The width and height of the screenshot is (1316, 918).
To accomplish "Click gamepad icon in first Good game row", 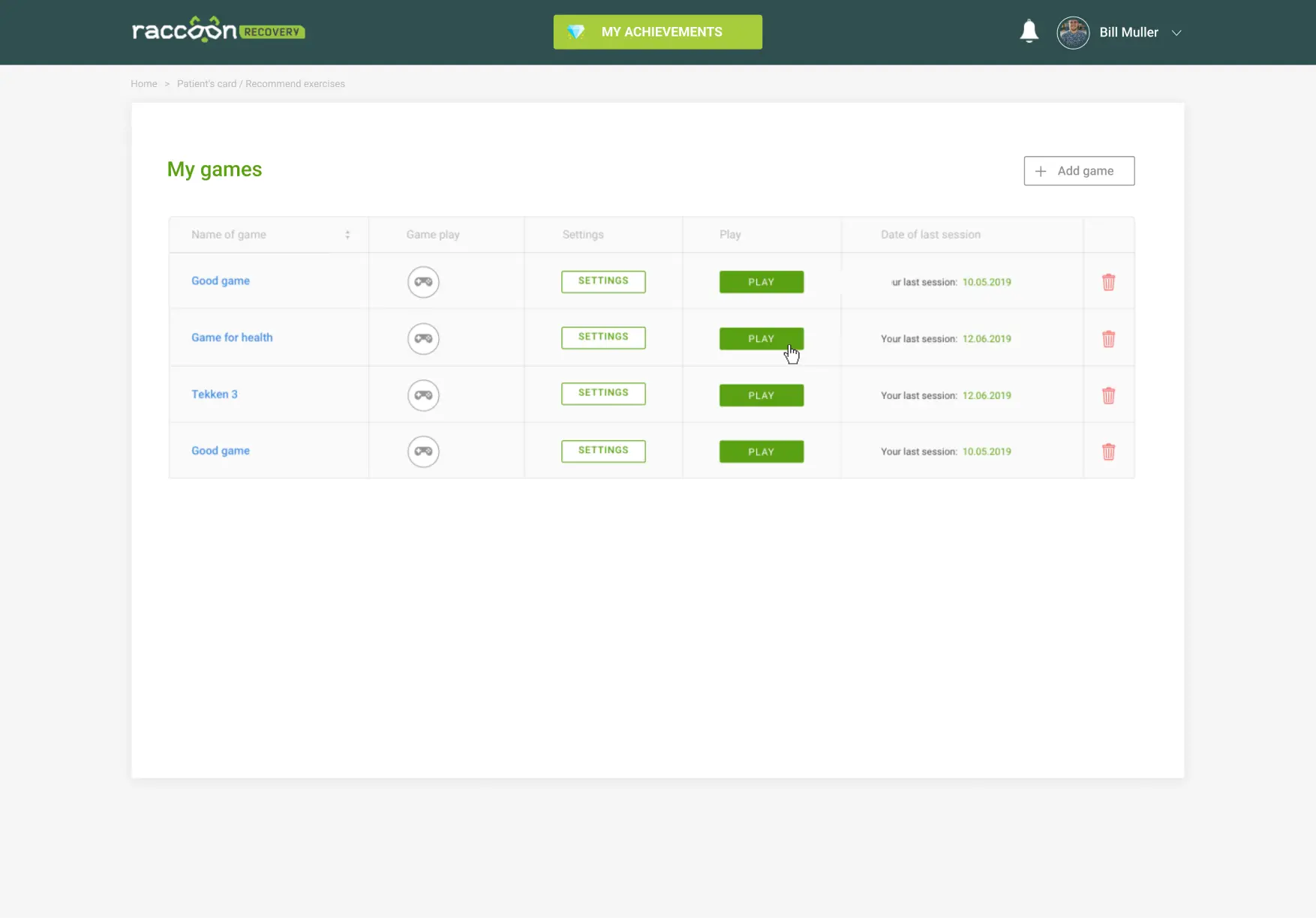I will pyautogui.click(x=423, y=282).
